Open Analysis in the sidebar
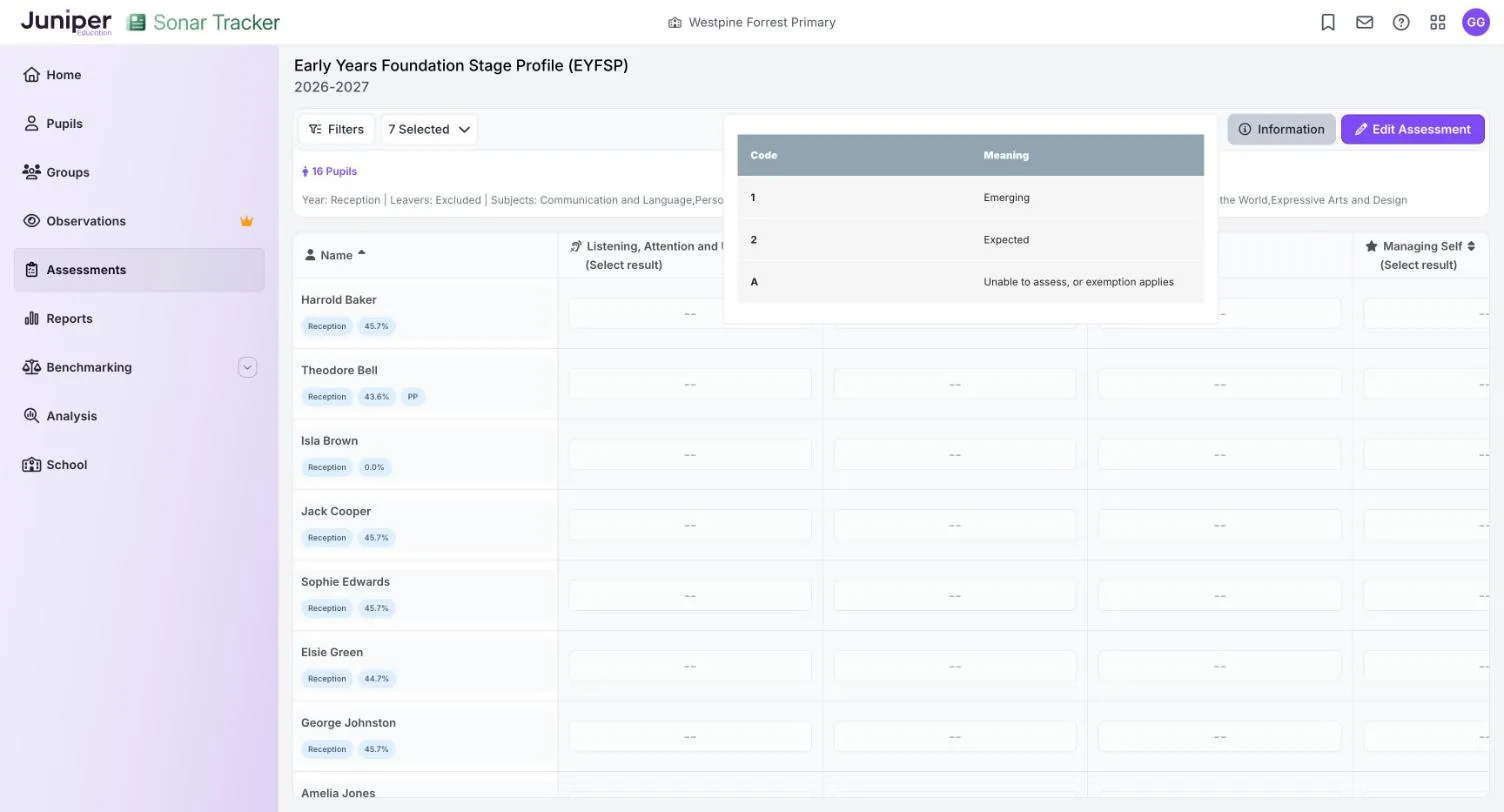Screen dimensions: 1504x812 pos(139,416)
